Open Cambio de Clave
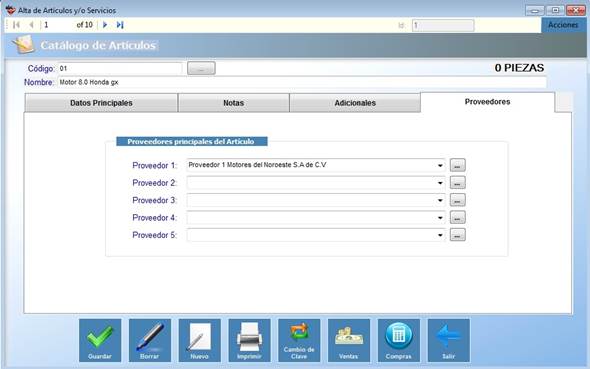The image size is (590, 369). [299, 340]
